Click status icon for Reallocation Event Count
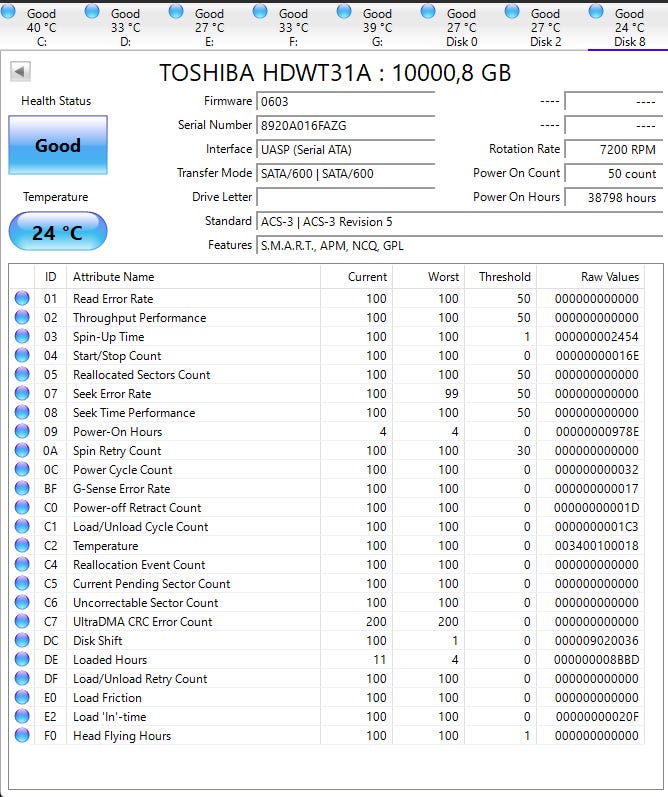This screenshot has height=797, width=668. (22, 564)
